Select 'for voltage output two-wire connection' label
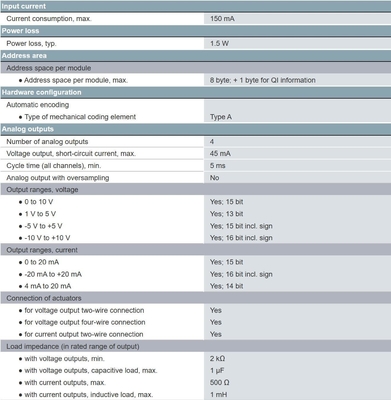This screenshot has height=400, width=391. point(84,310)
